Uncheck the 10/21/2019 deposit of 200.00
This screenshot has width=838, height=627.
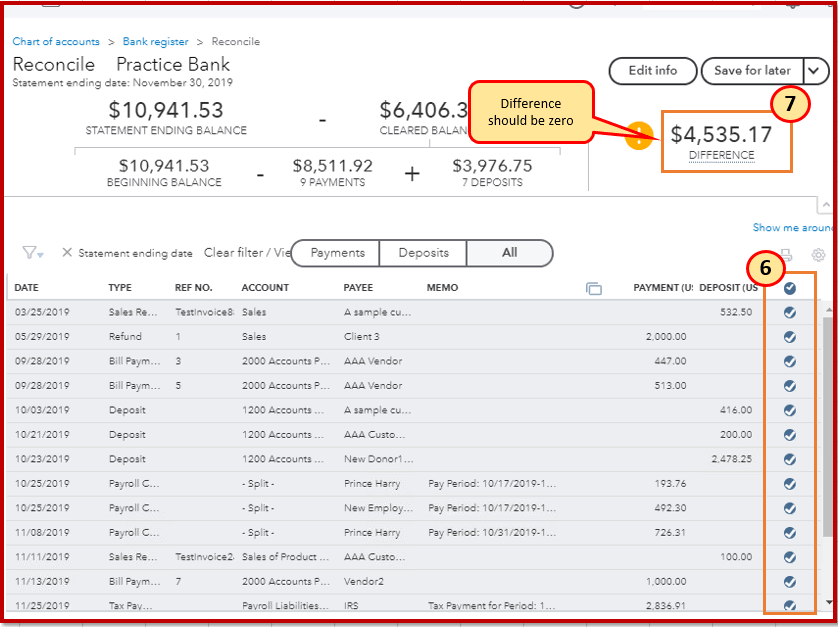[790, 435]
